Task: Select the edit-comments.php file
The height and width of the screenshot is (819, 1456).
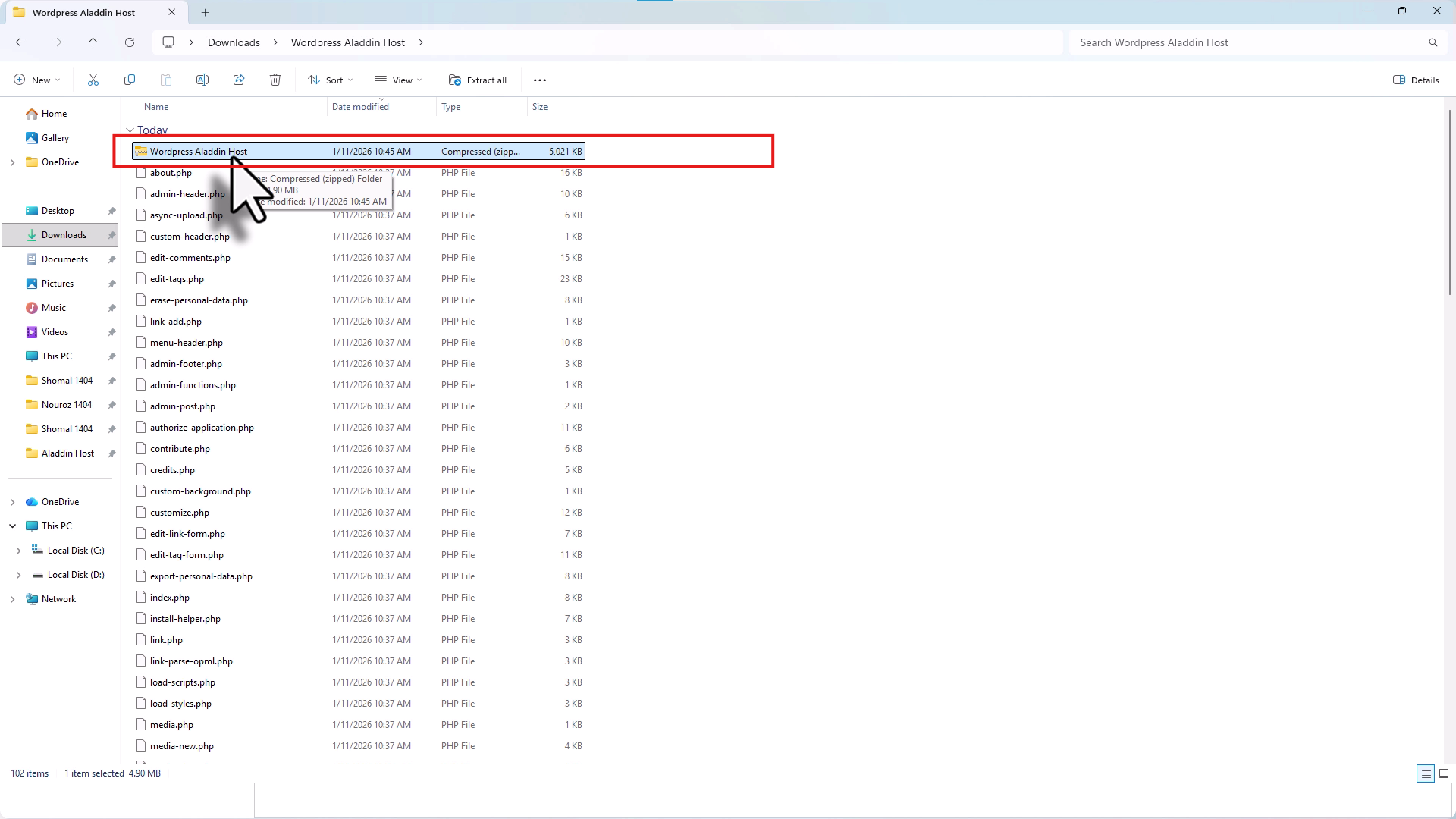Action: tap(359, 258)
